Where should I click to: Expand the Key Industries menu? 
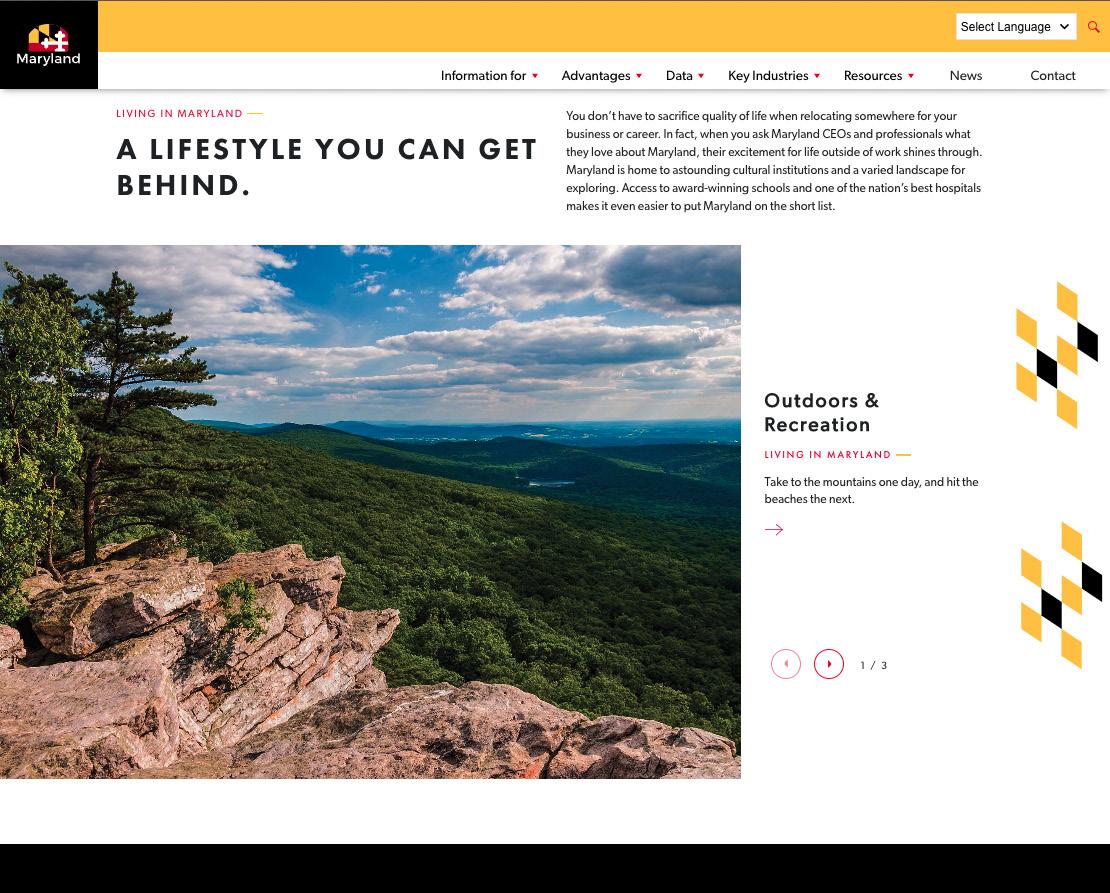coord(774,76)
